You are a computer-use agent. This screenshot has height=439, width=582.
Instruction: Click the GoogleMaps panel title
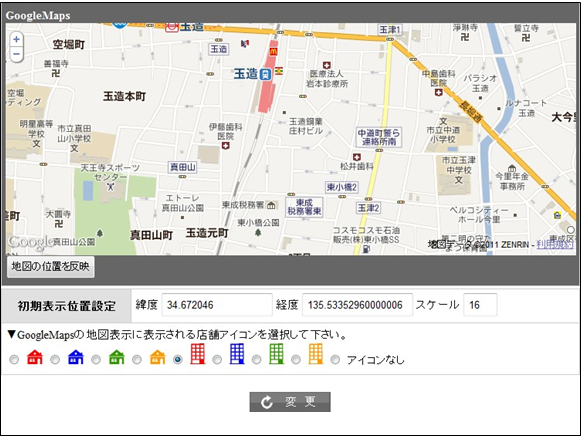pos(37,16)
